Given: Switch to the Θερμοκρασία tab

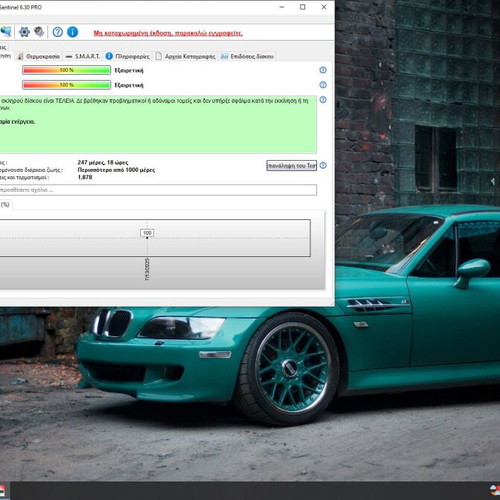Looking at the screenshot, I should [39, 57].
